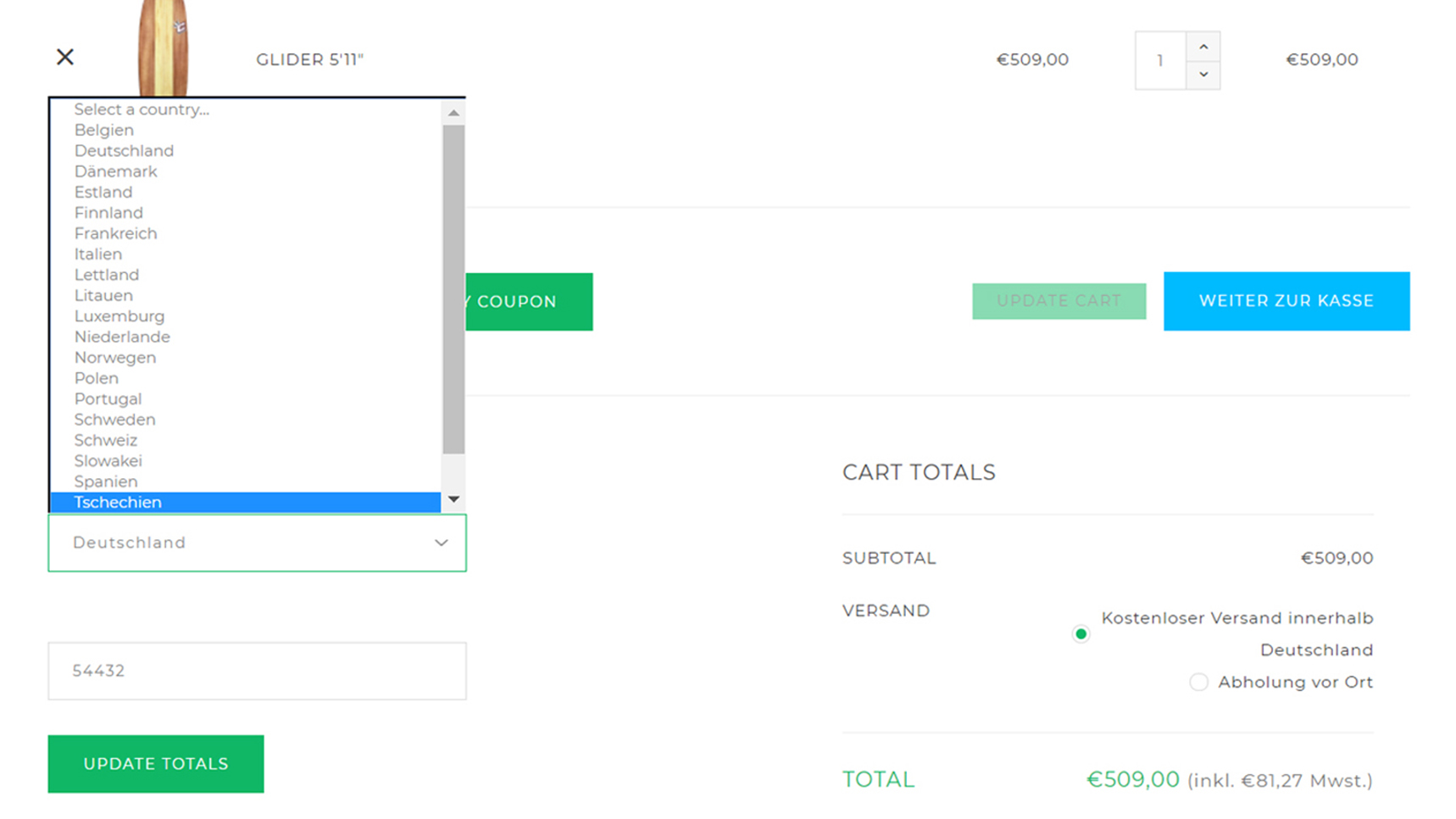Select free shipping within Deutschland option
1456x819 pixels.
click(1081, 634)
